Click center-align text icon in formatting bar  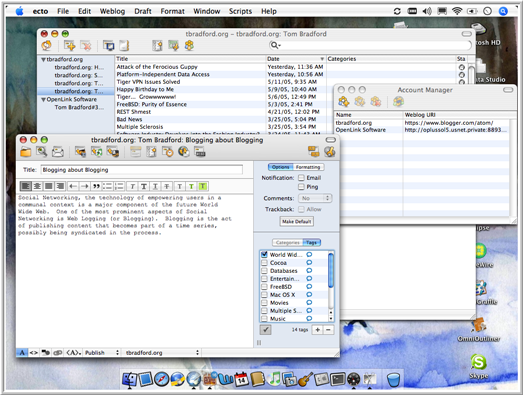[x=37, y=186]
